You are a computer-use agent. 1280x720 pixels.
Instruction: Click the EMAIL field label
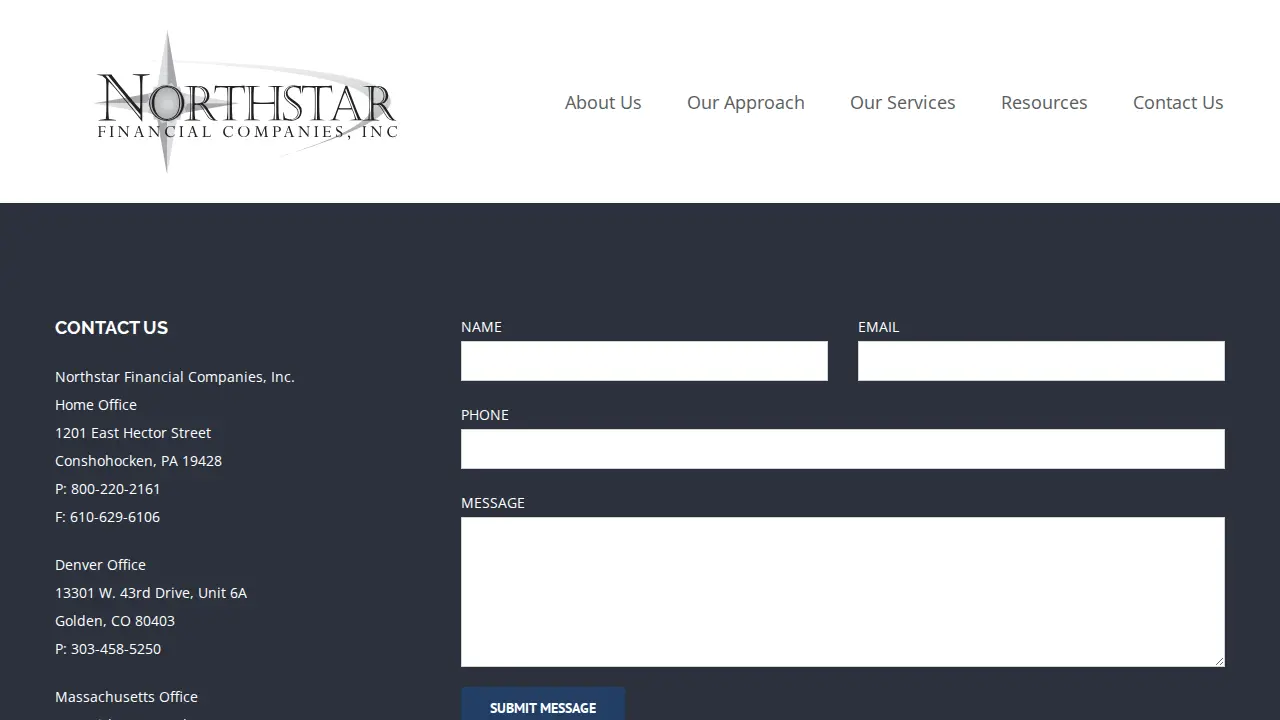[x=878, y=327]
